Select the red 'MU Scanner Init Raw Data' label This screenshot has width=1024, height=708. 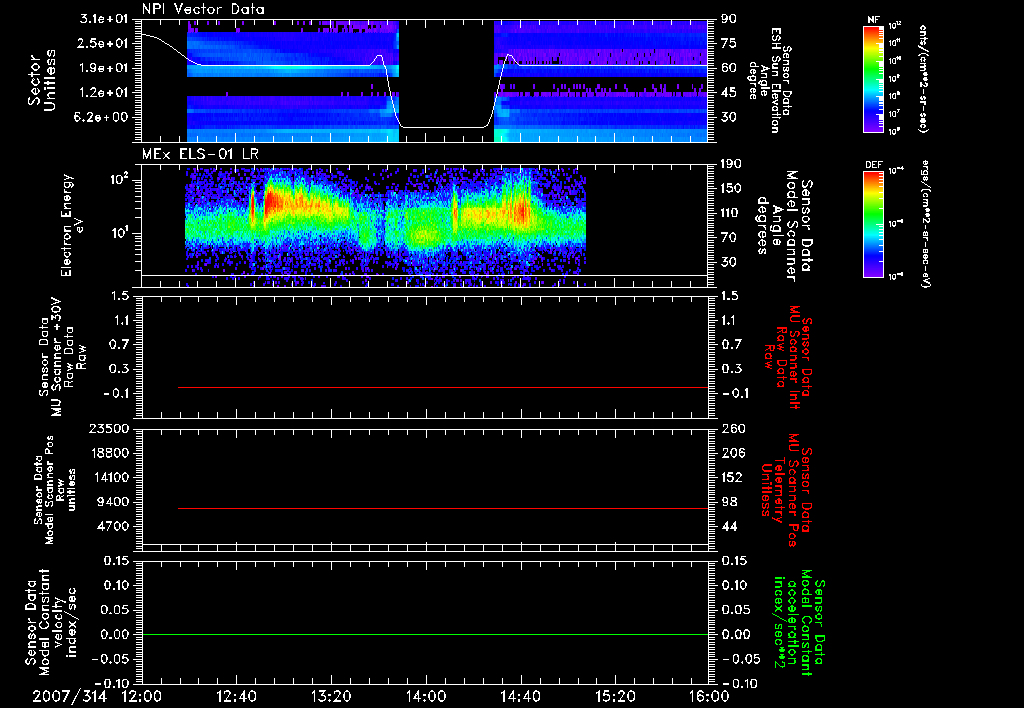tap(790, 357)
